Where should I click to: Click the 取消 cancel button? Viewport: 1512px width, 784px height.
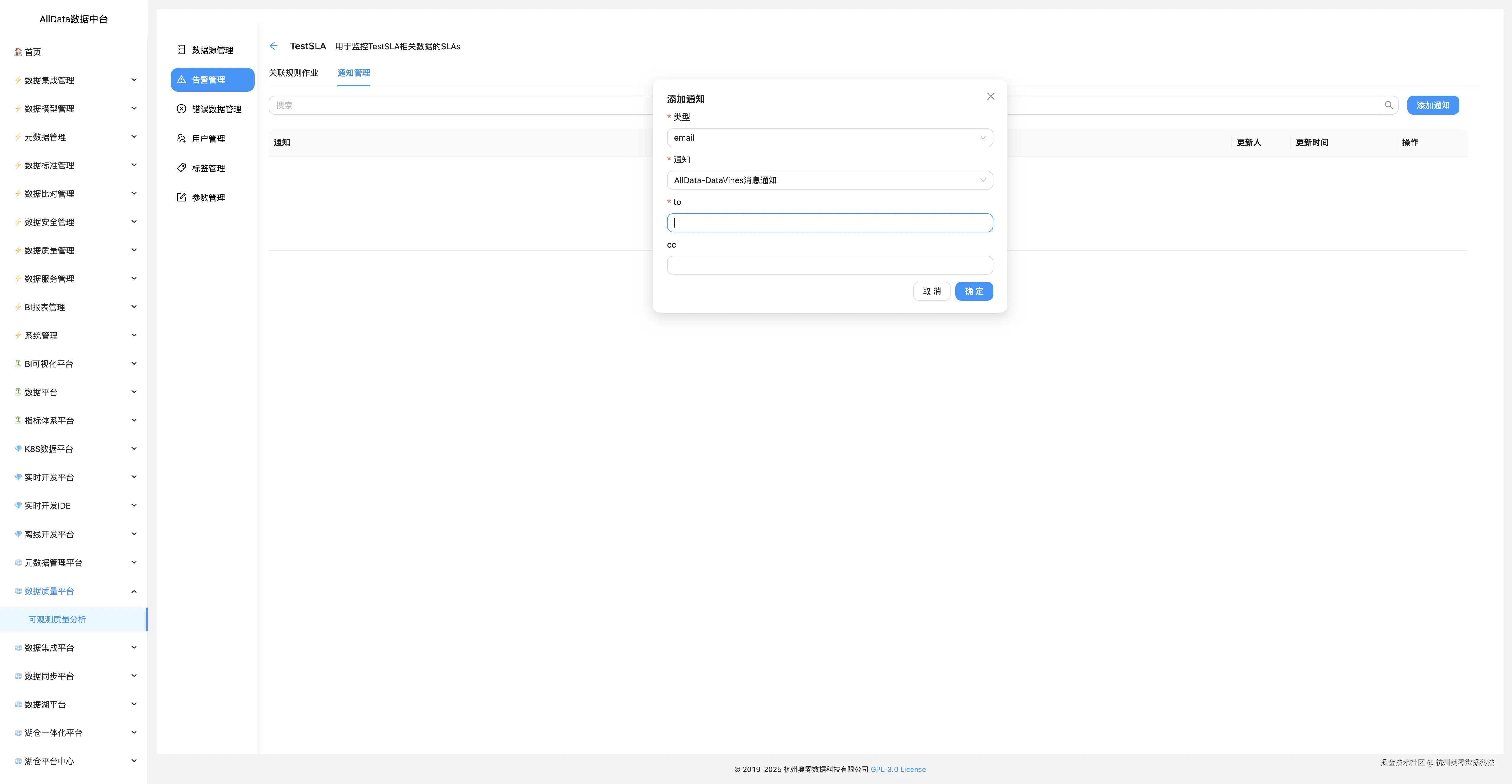[931, 291]
